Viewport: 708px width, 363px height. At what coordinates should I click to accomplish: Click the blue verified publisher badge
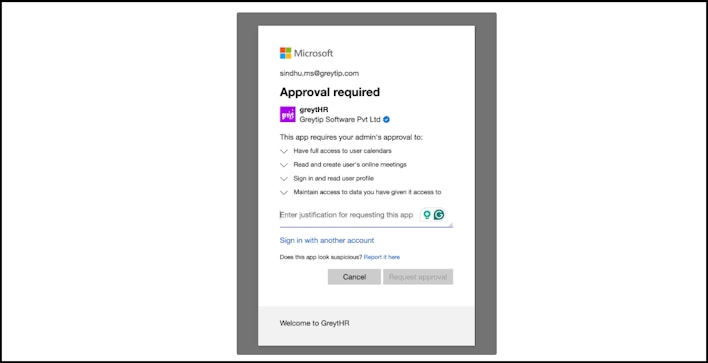[387, 120]
